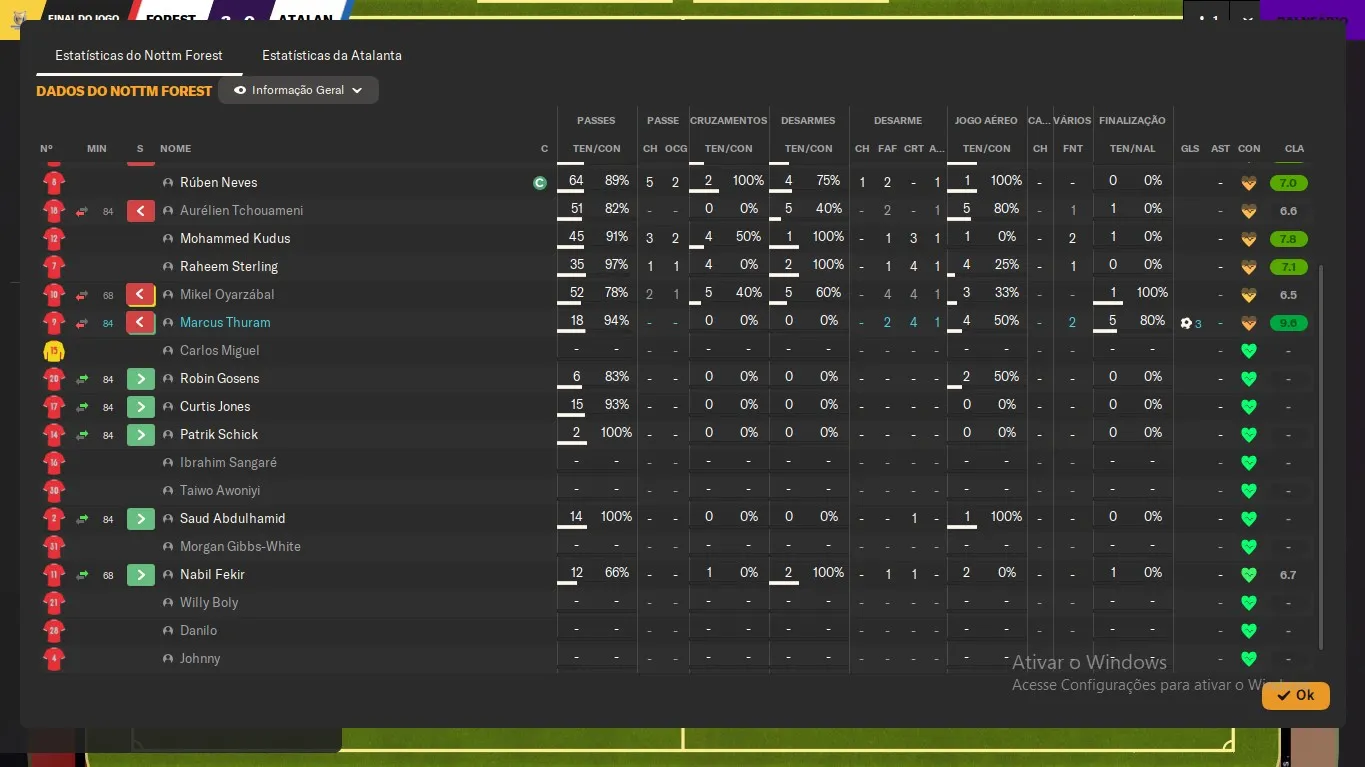
Task: Click Marcus Thuram 80% finishing percentage
Action: coord(1152,321)
